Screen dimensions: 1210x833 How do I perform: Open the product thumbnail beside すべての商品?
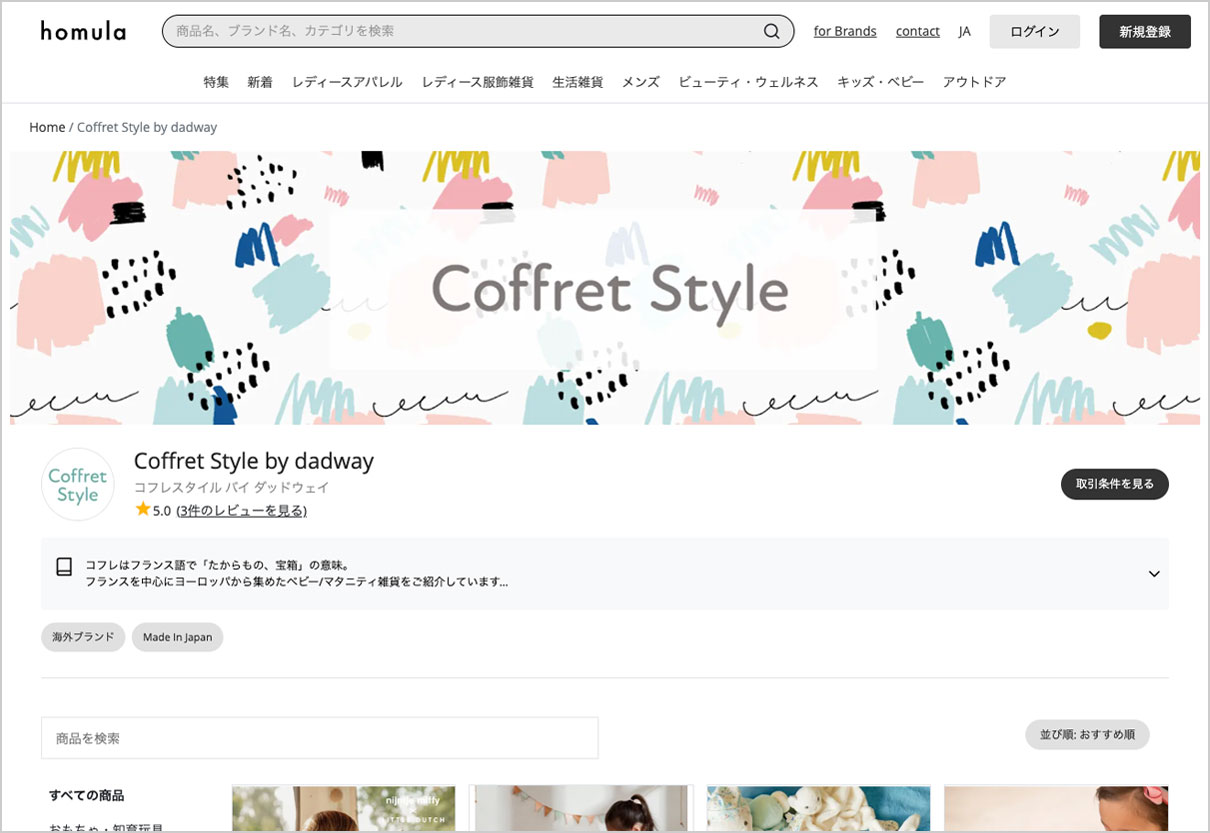(x=344, y=809)
